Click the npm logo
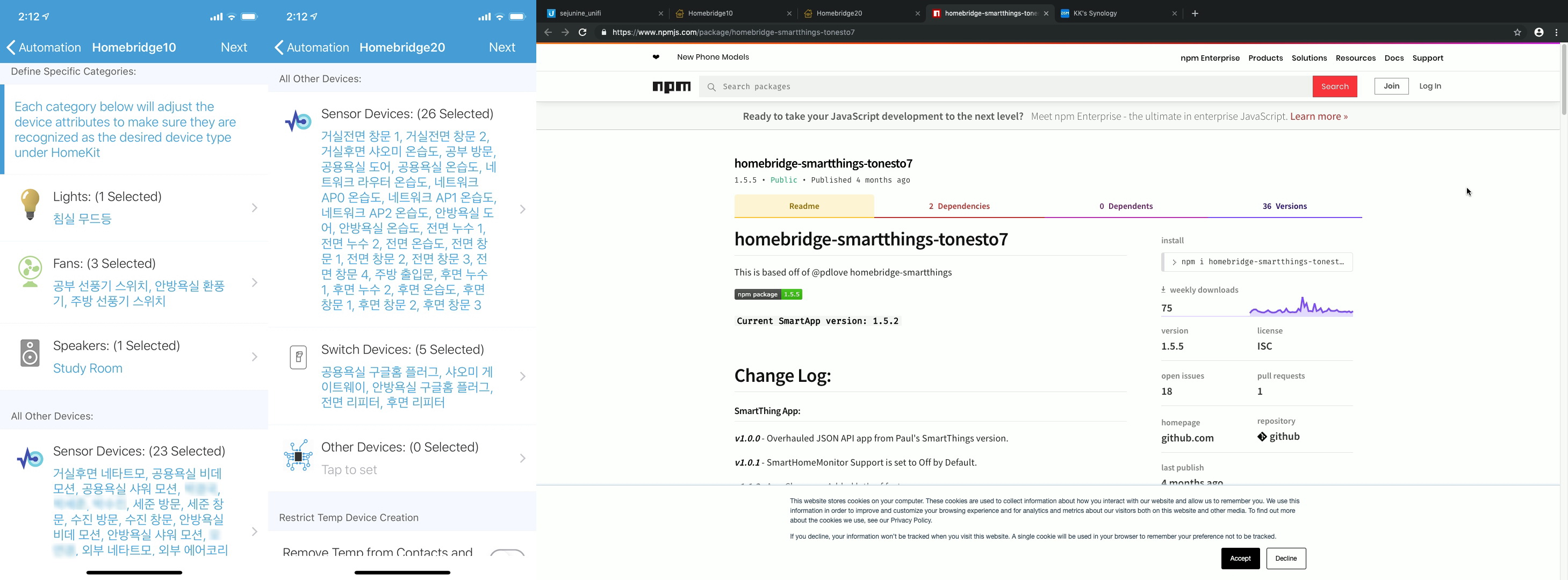This screenshot has height=580, width=1568. coord(671,86)
